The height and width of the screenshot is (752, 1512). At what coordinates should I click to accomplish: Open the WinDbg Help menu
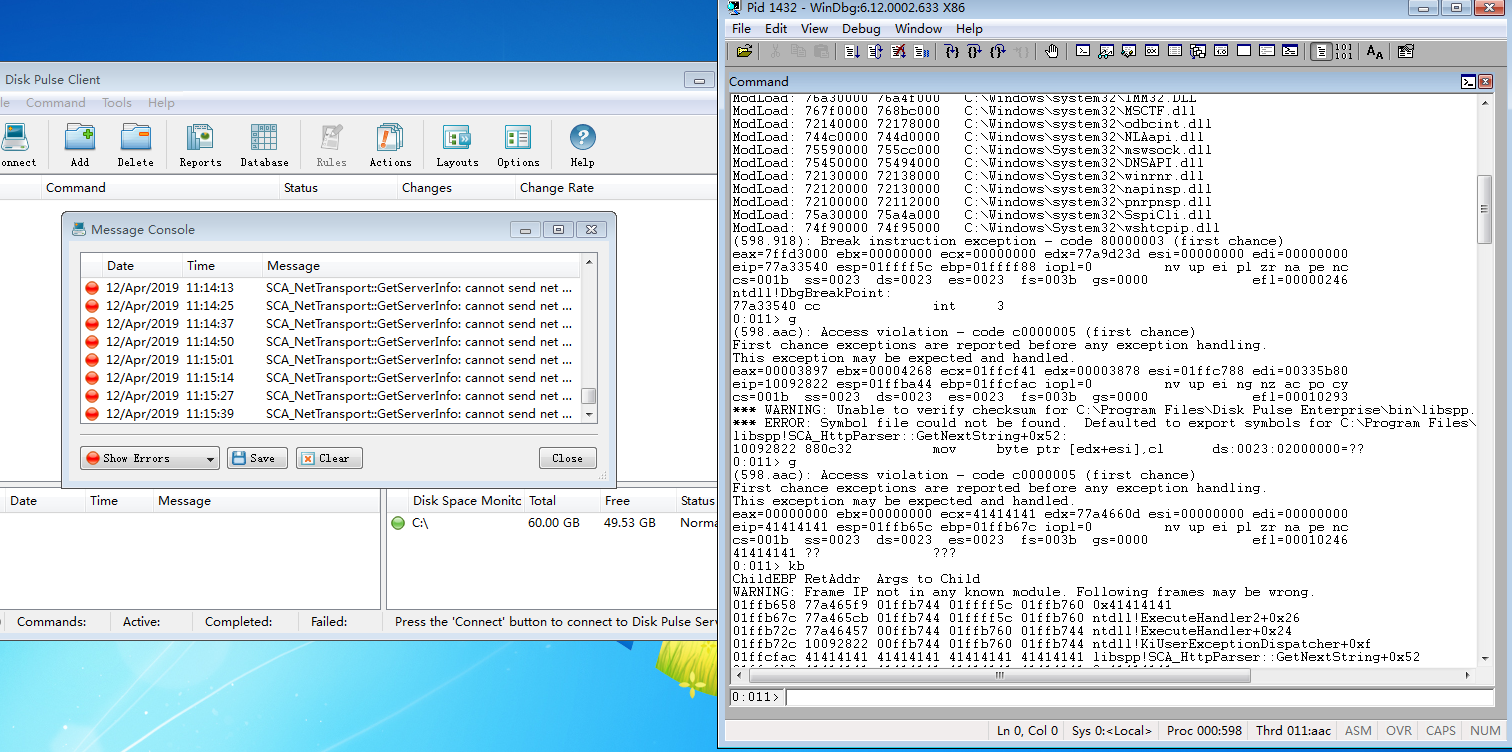click(x=969, y=29)
